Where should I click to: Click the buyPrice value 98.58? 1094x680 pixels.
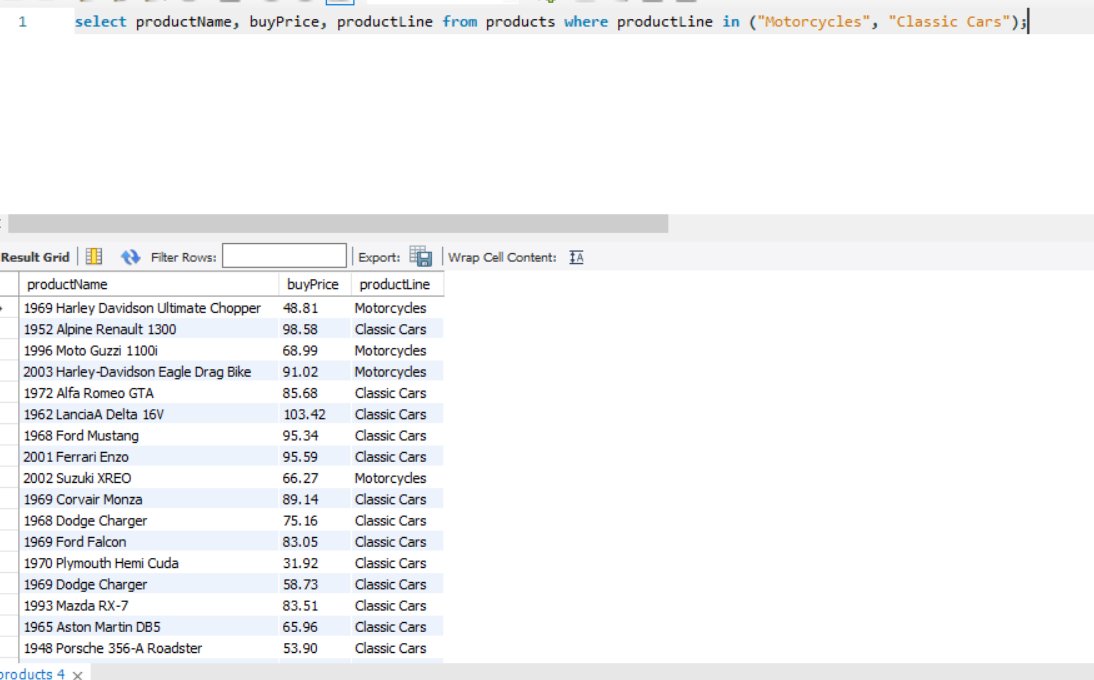pos(300,329)
